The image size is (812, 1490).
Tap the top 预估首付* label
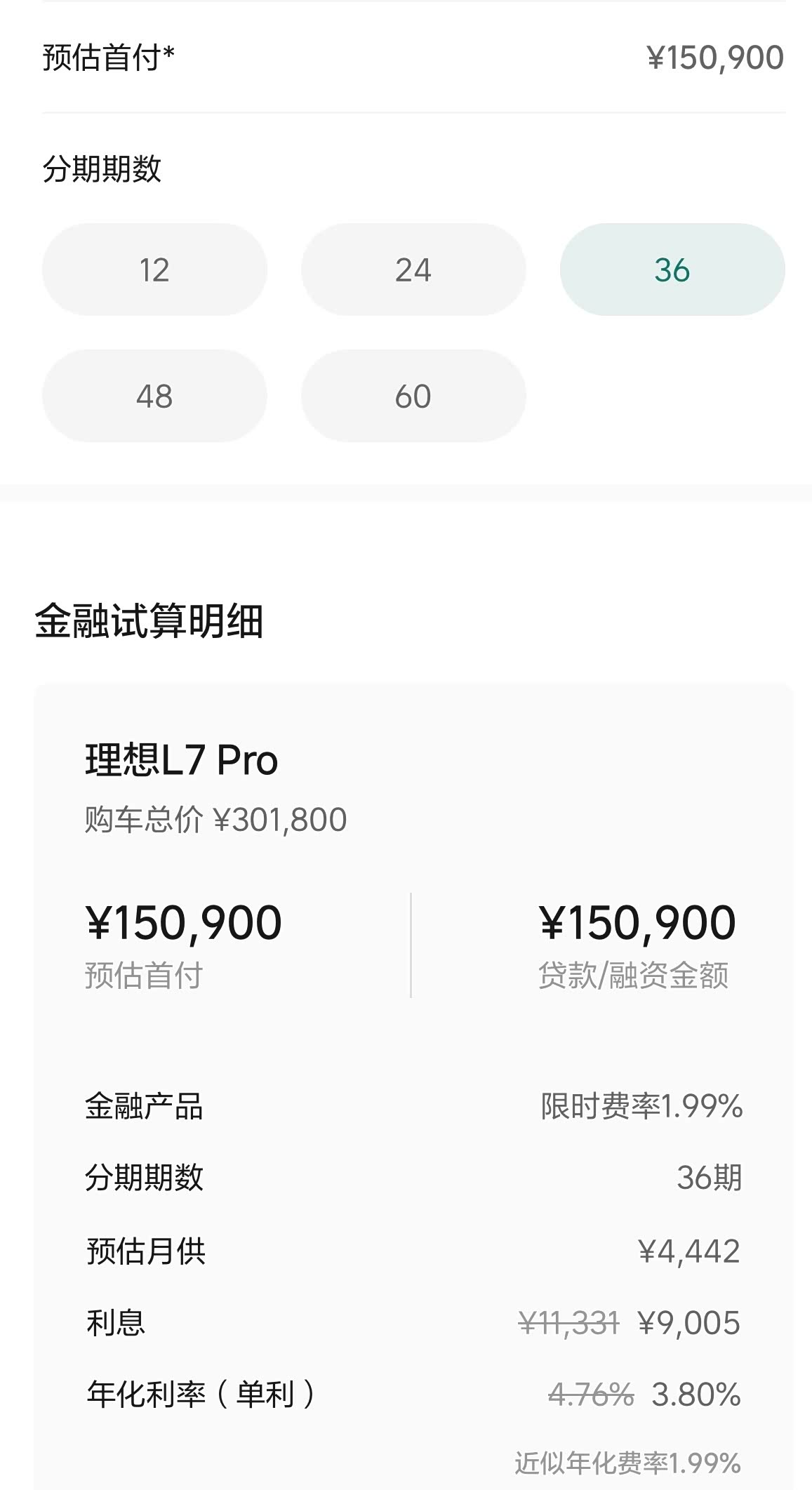point(108,58)
